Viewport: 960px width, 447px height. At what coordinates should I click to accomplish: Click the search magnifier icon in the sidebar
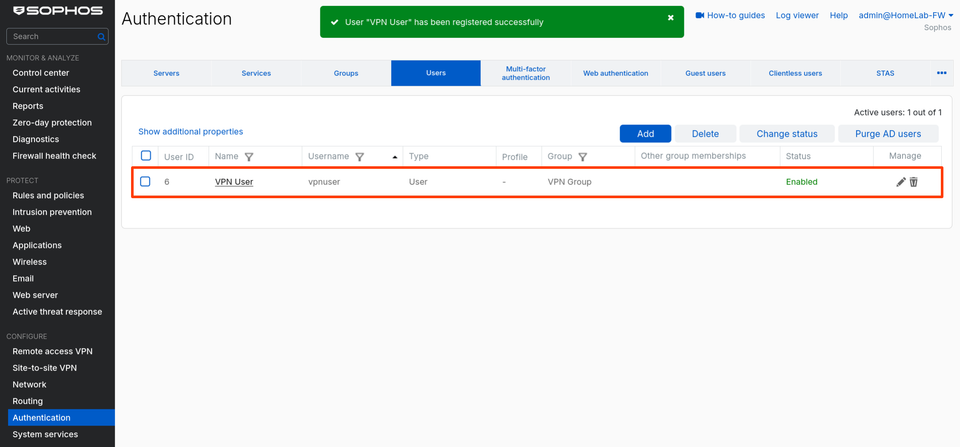[x=101, y=37]
